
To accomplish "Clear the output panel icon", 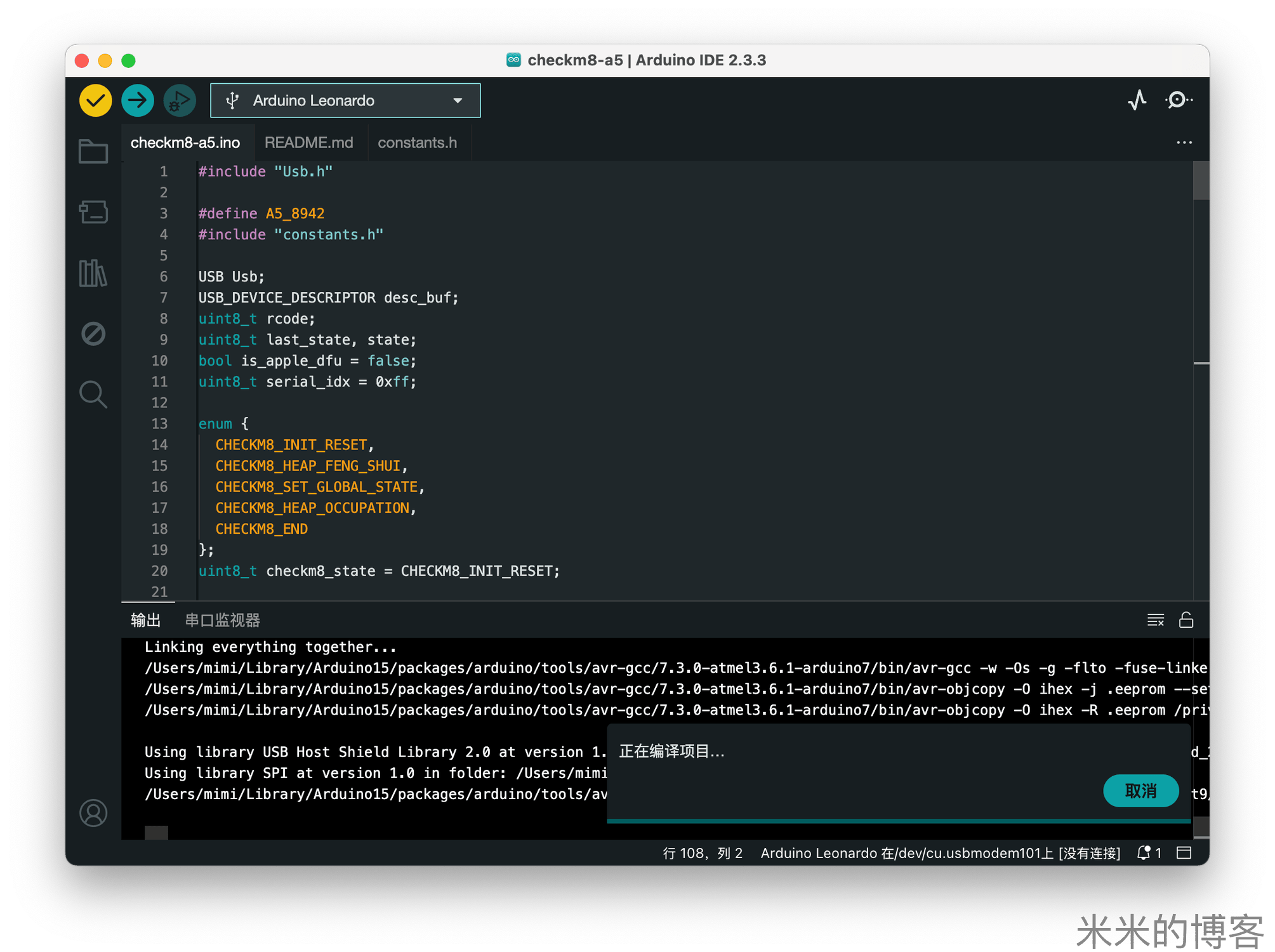I will coord(1155,620).
